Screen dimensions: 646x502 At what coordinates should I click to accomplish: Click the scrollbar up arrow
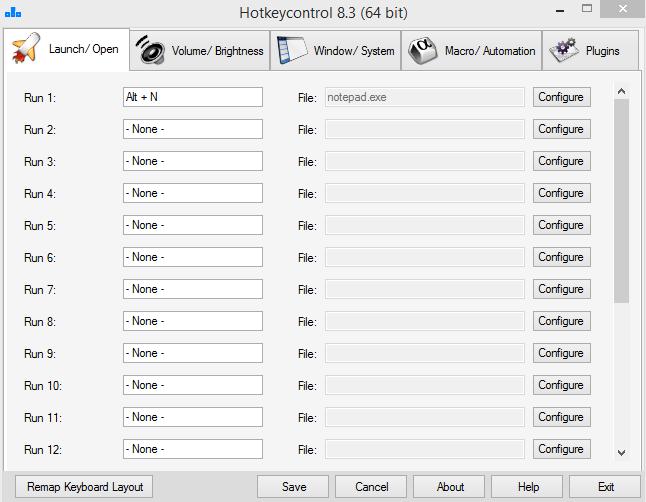coord(621,91)
